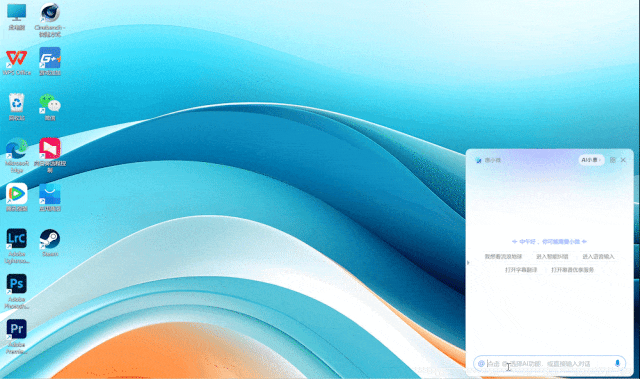
Task: Focus the assistant chat input field
Action: pyautogui.click(x=549, y=363)
